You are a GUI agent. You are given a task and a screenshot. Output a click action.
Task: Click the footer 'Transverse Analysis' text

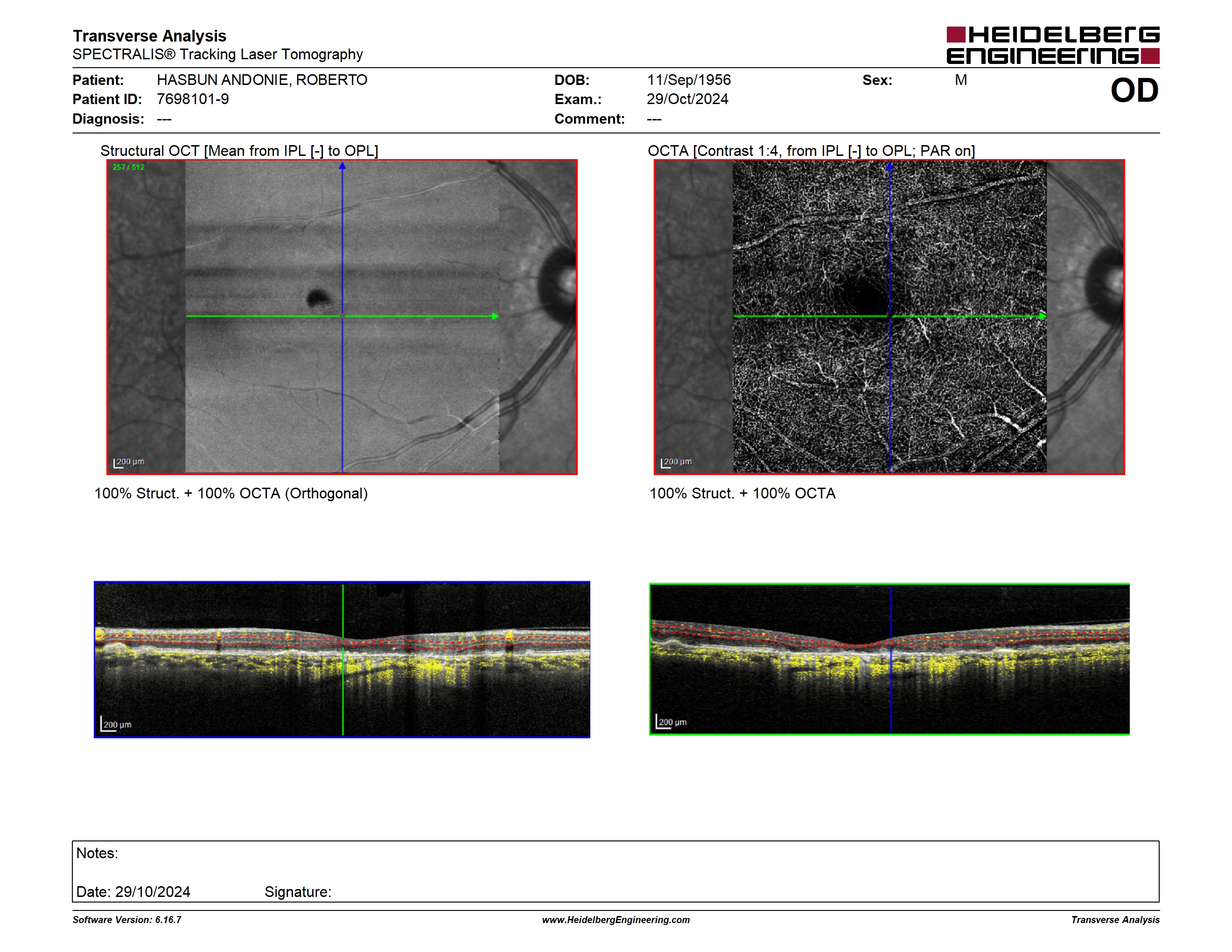tap(1115, 920)
